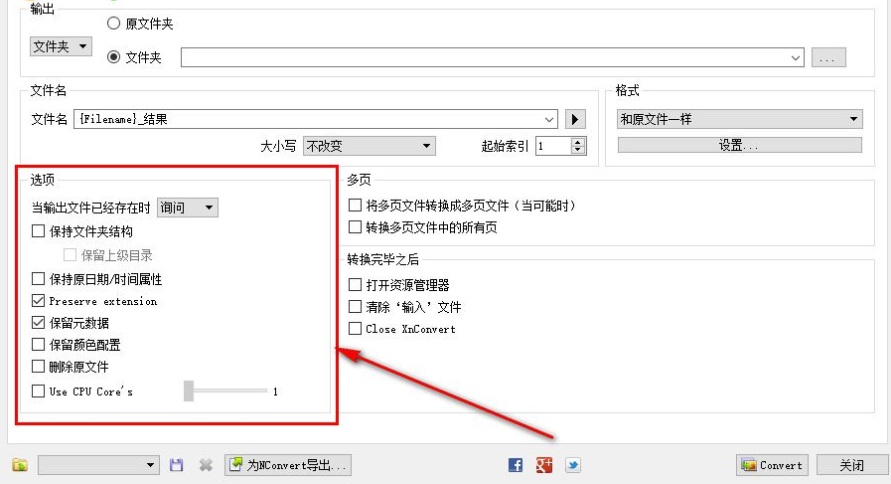
Task: Click the 关闭 button
Action: pos(852,465)
